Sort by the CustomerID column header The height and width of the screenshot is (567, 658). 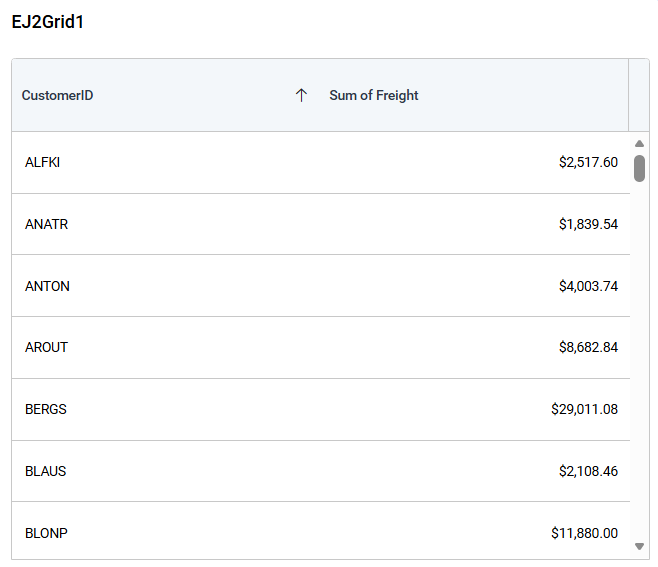click(58, 96)
